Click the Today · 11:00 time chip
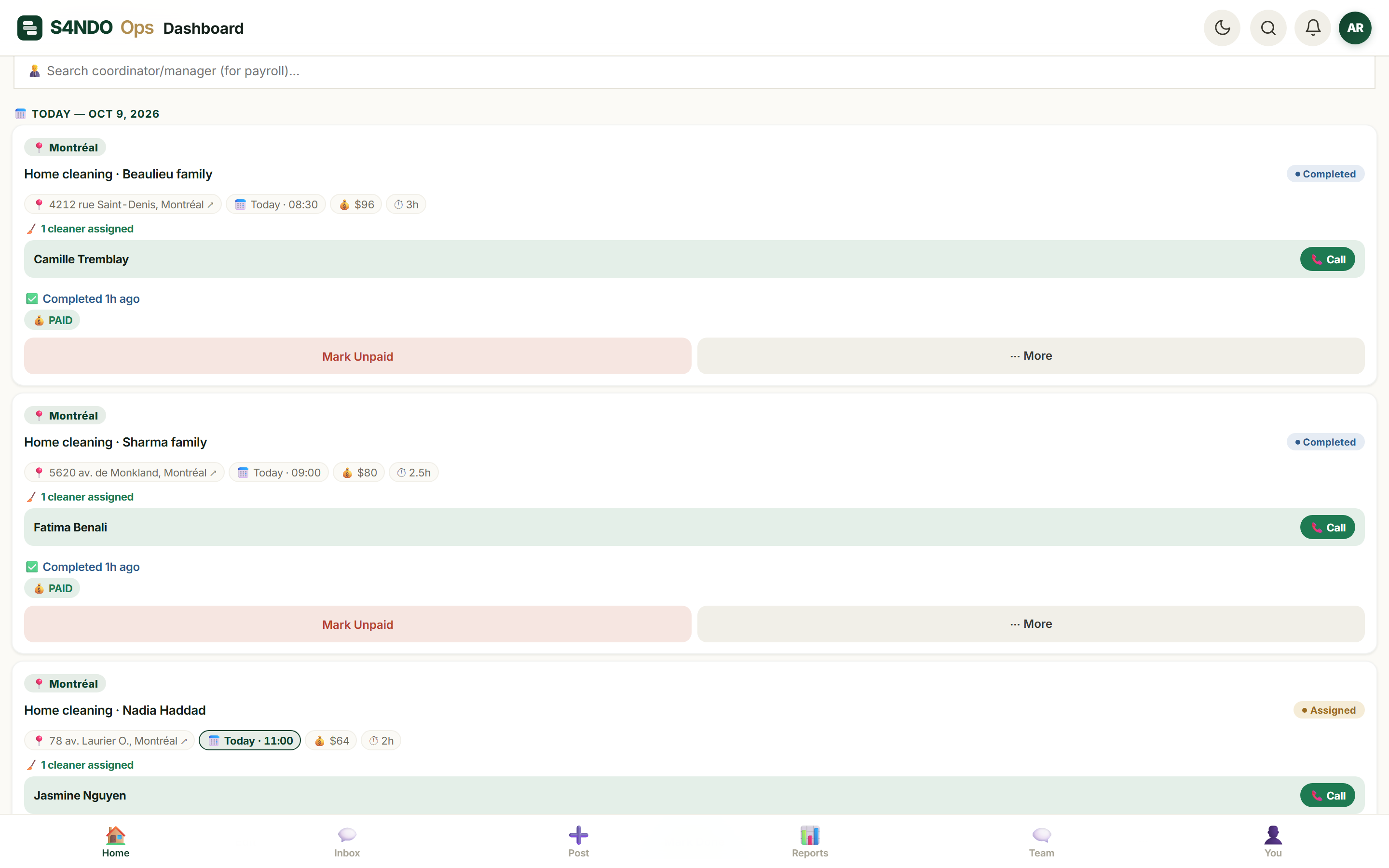 coord(250,741)
